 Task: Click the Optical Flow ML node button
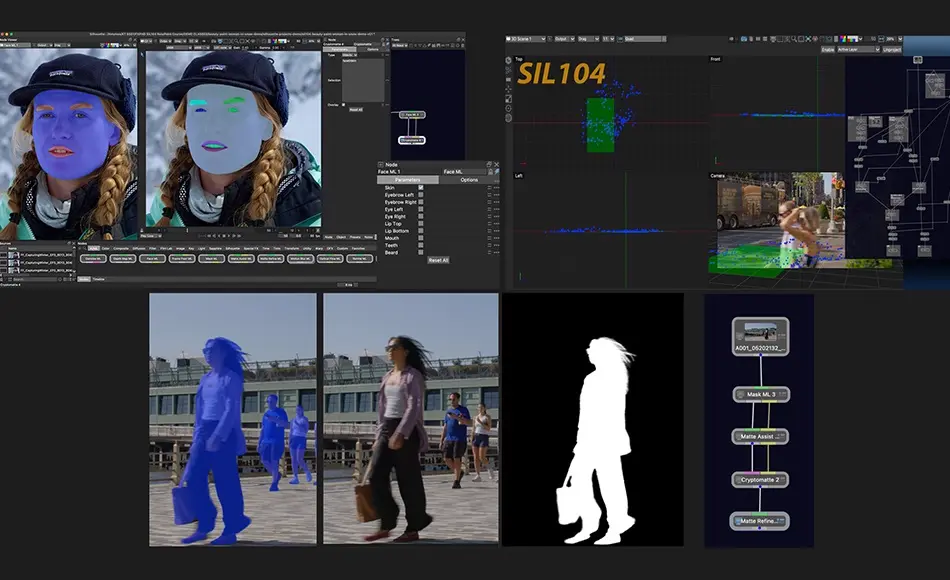[330, 259]
